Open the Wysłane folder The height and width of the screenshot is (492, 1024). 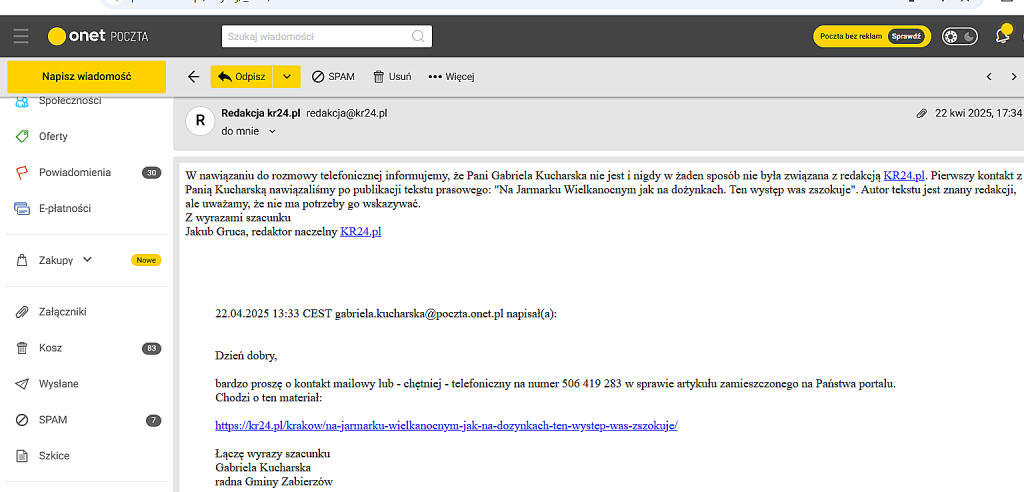click(58, 384)
